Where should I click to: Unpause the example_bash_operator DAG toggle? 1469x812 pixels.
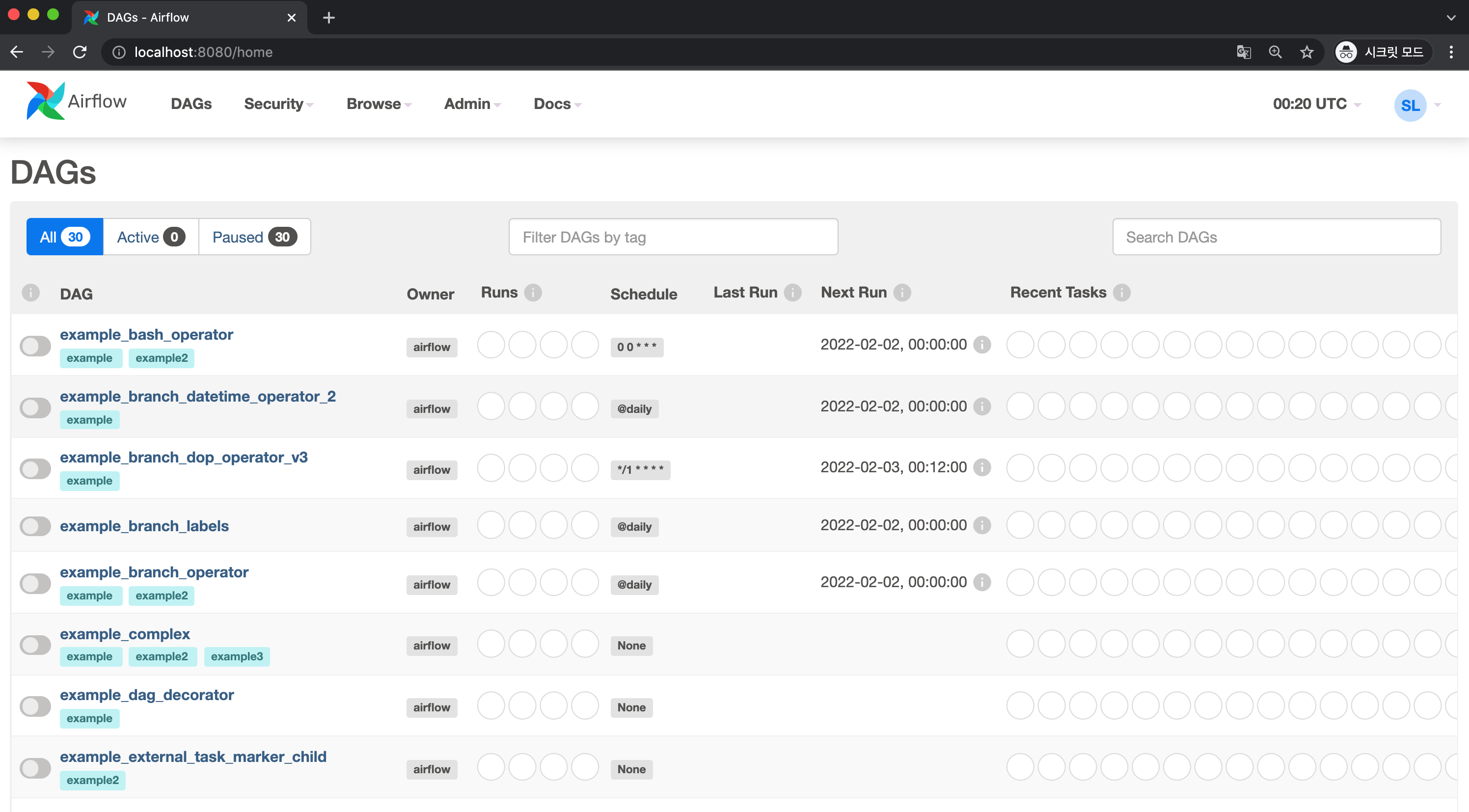(35, 346)
